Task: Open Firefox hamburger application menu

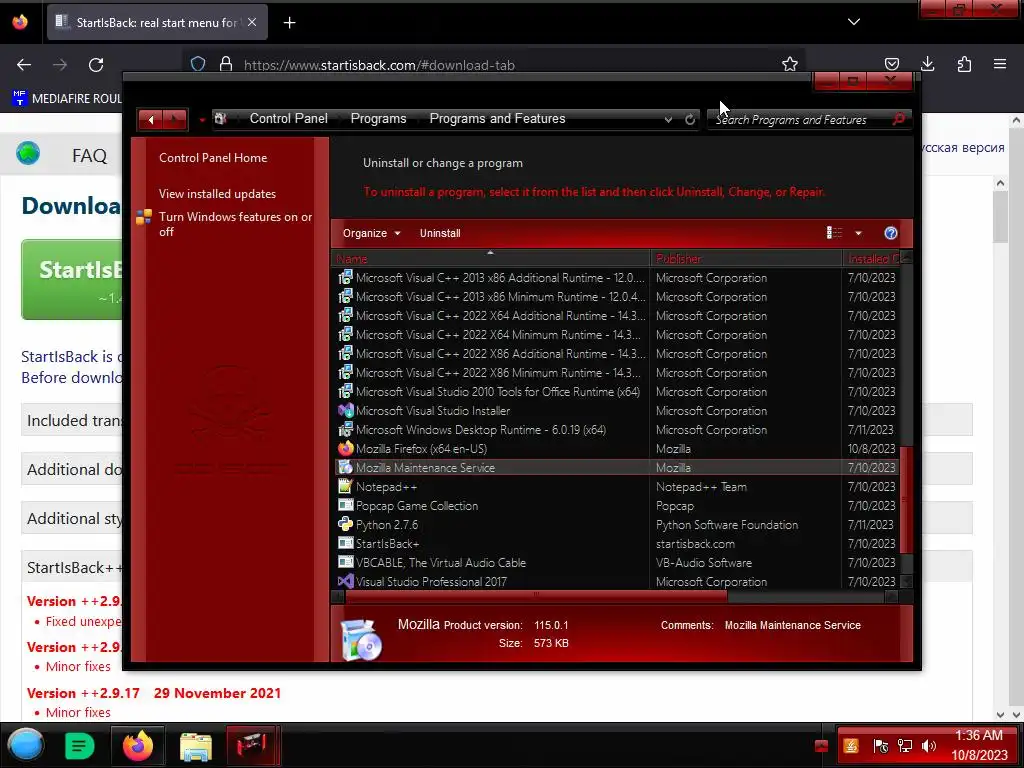Action: tap(1000, 64)
